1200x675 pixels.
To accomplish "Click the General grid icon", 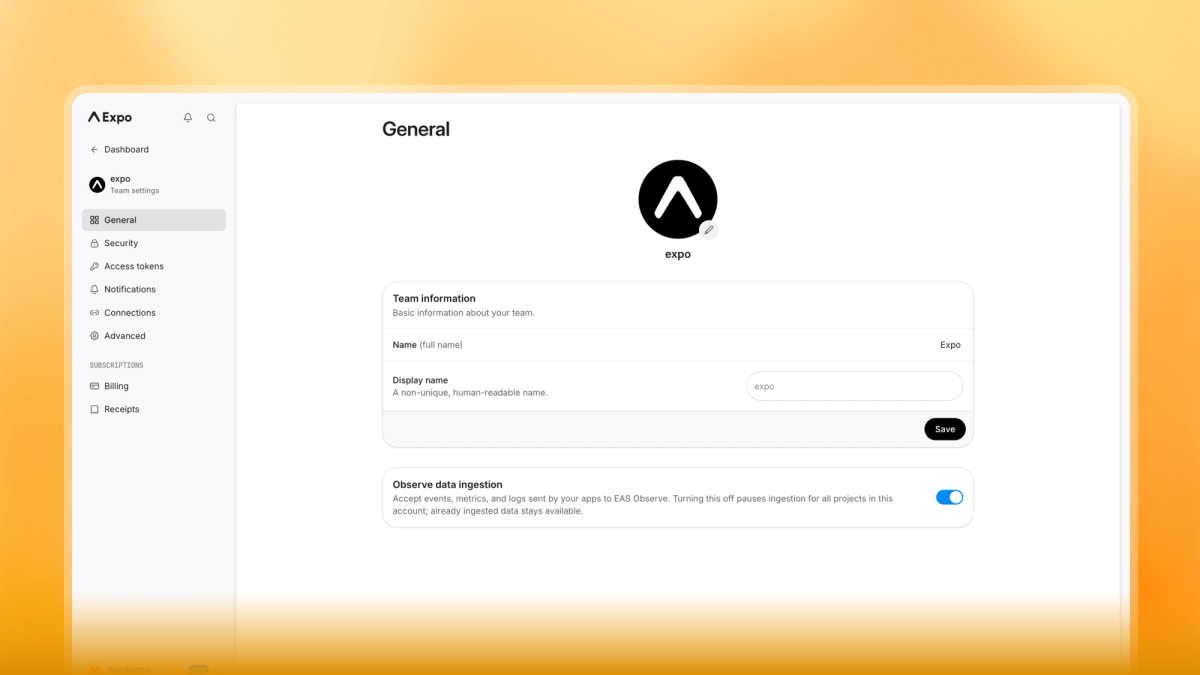I will click(94, 220).
